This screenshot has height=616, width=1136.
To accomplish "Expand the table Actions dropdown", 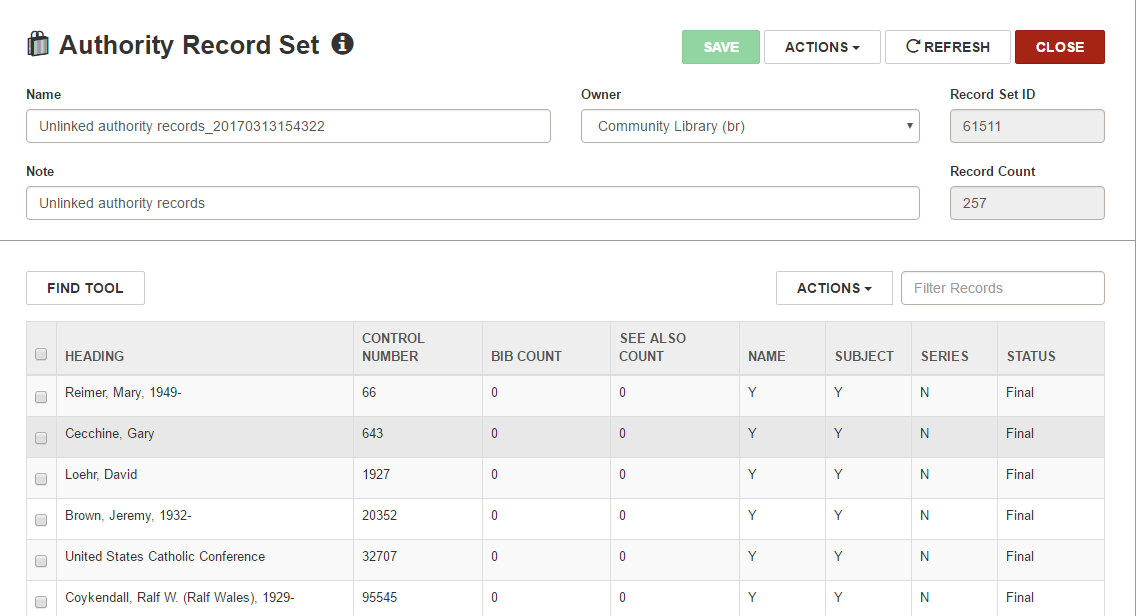I will pos(833,288).
